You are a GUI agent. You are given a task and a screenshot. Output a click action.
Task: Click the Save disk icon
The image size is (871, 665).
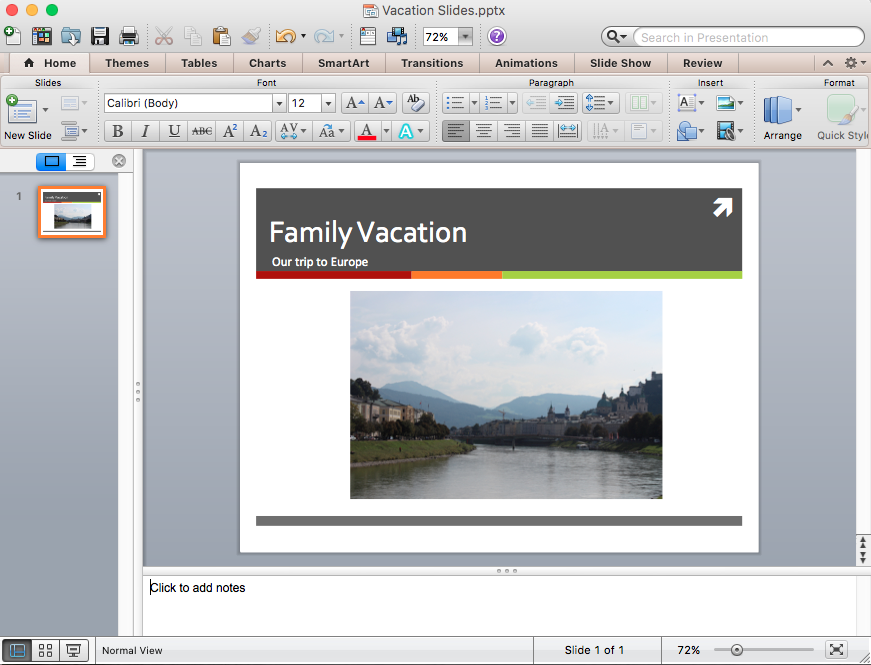click(100, 37)
